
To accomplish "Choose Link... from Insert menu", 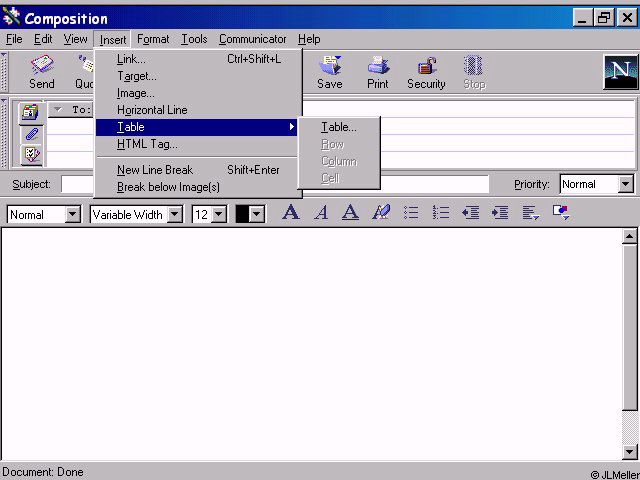I will point(198,59).
